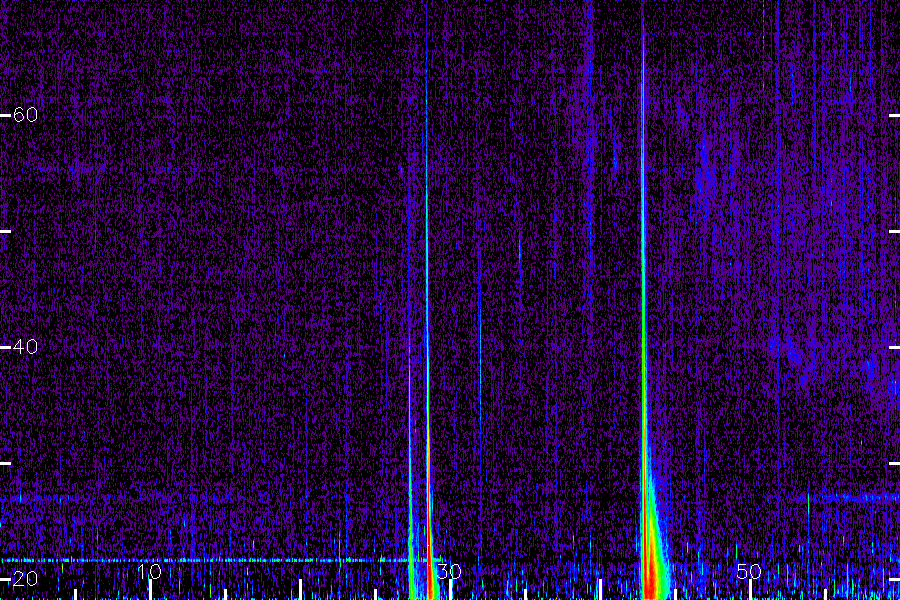Click the "10" horizontal axis label
Viewport: 900px width, 600px height.
(149, 571)
